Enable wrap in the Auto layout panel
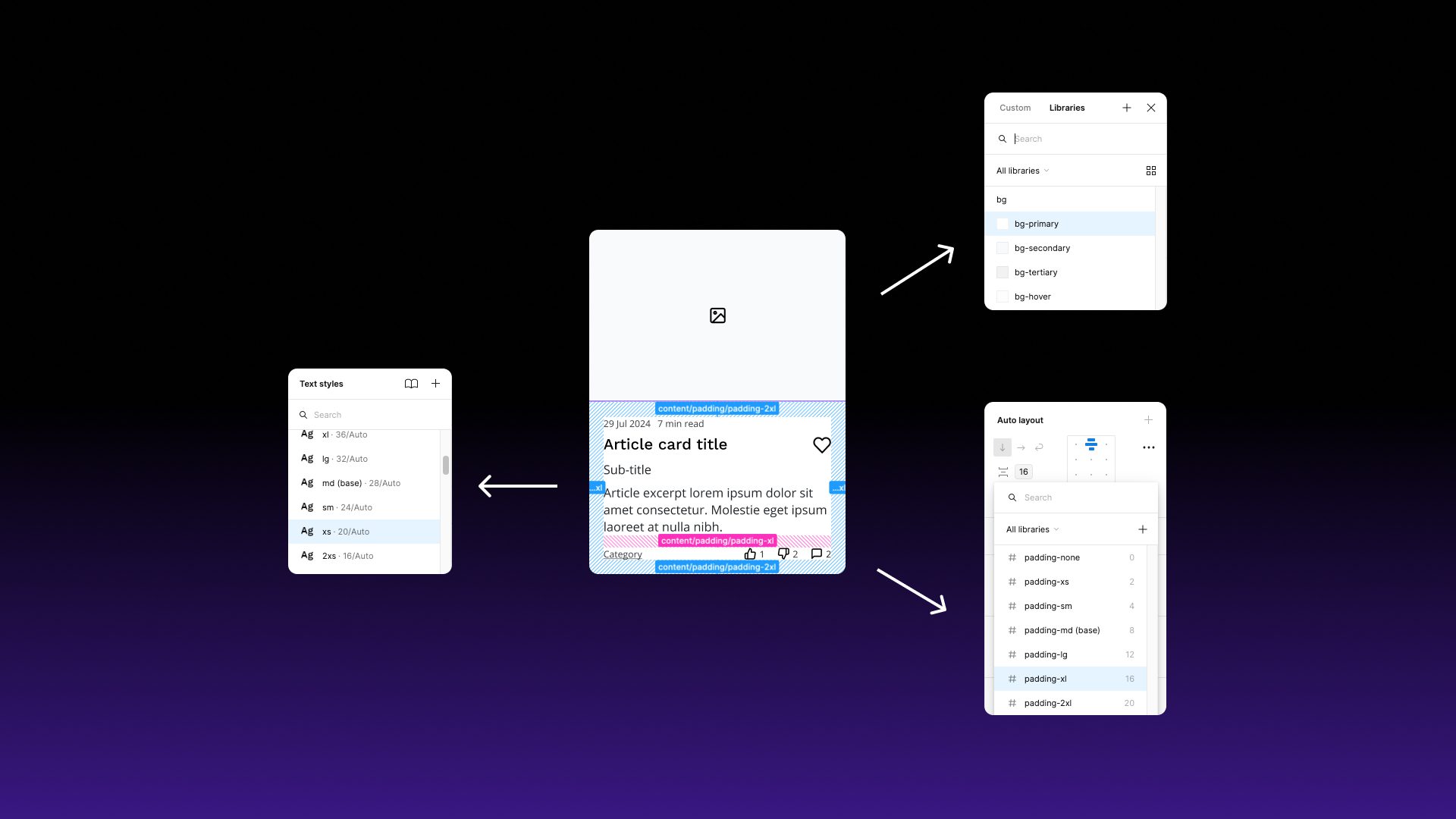This screenshot has width=1456, height=819. coord(1039,447)
